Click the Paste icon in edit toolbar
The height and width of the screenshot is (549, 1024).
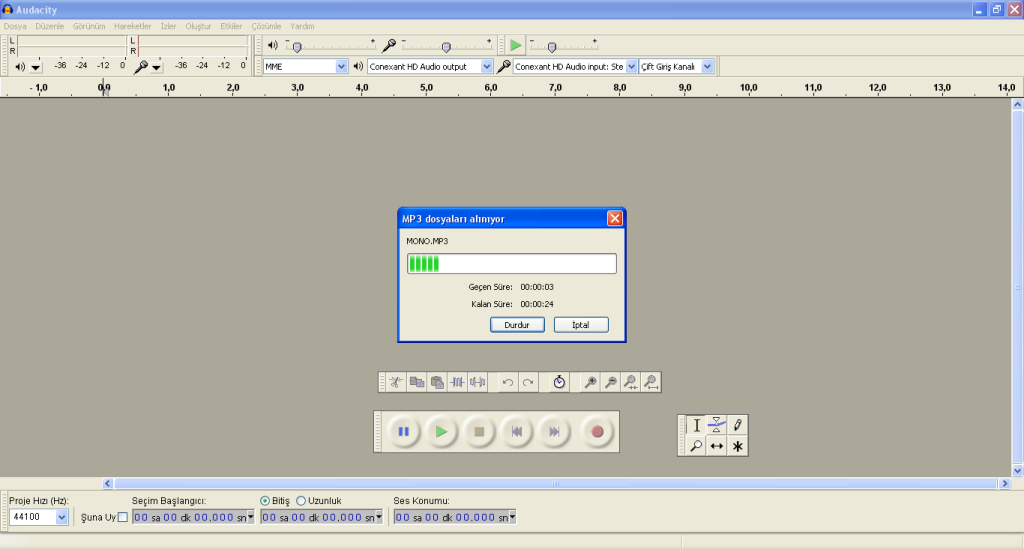437,382
